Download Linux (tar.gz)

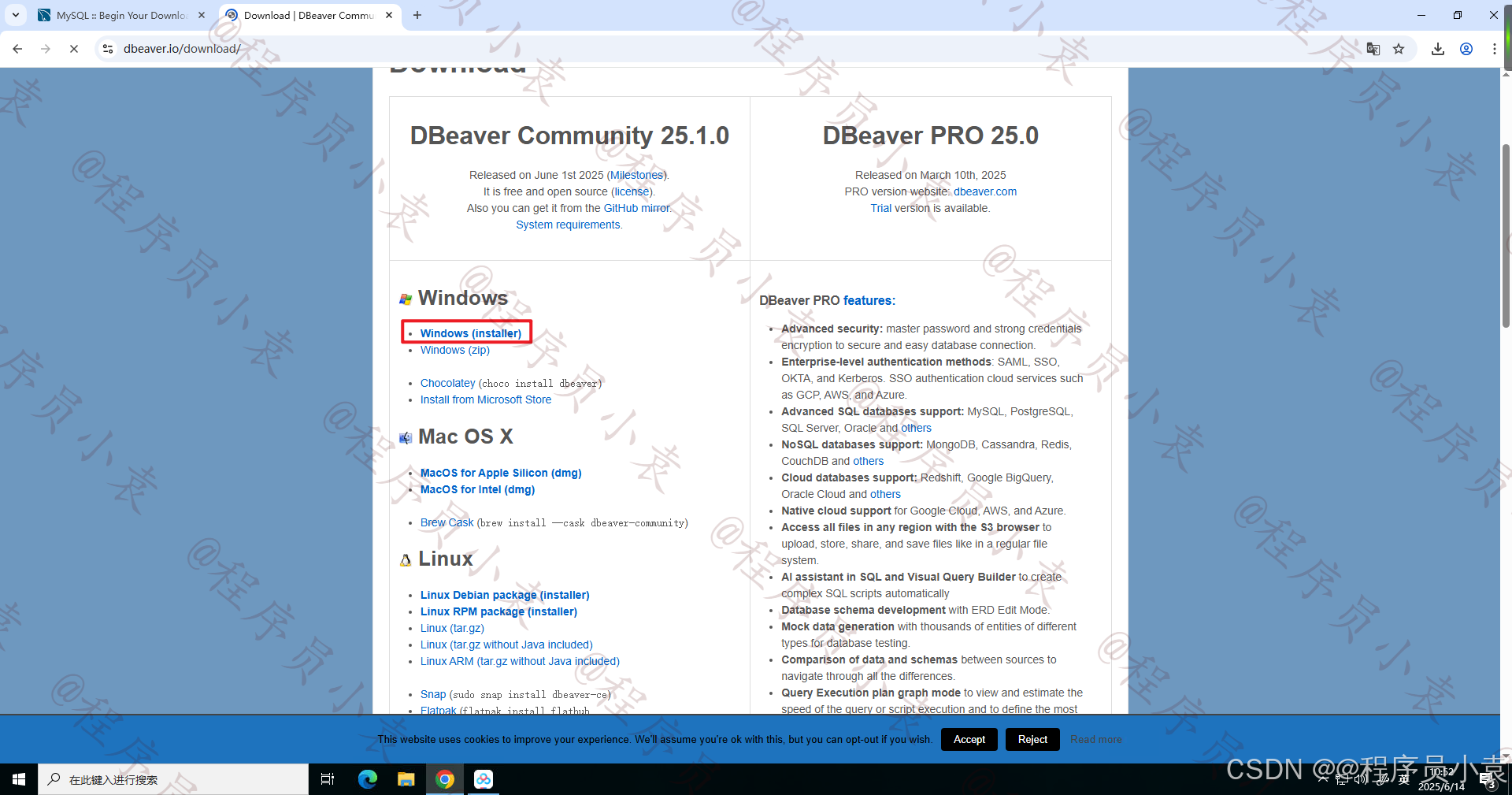click(452, 628)
